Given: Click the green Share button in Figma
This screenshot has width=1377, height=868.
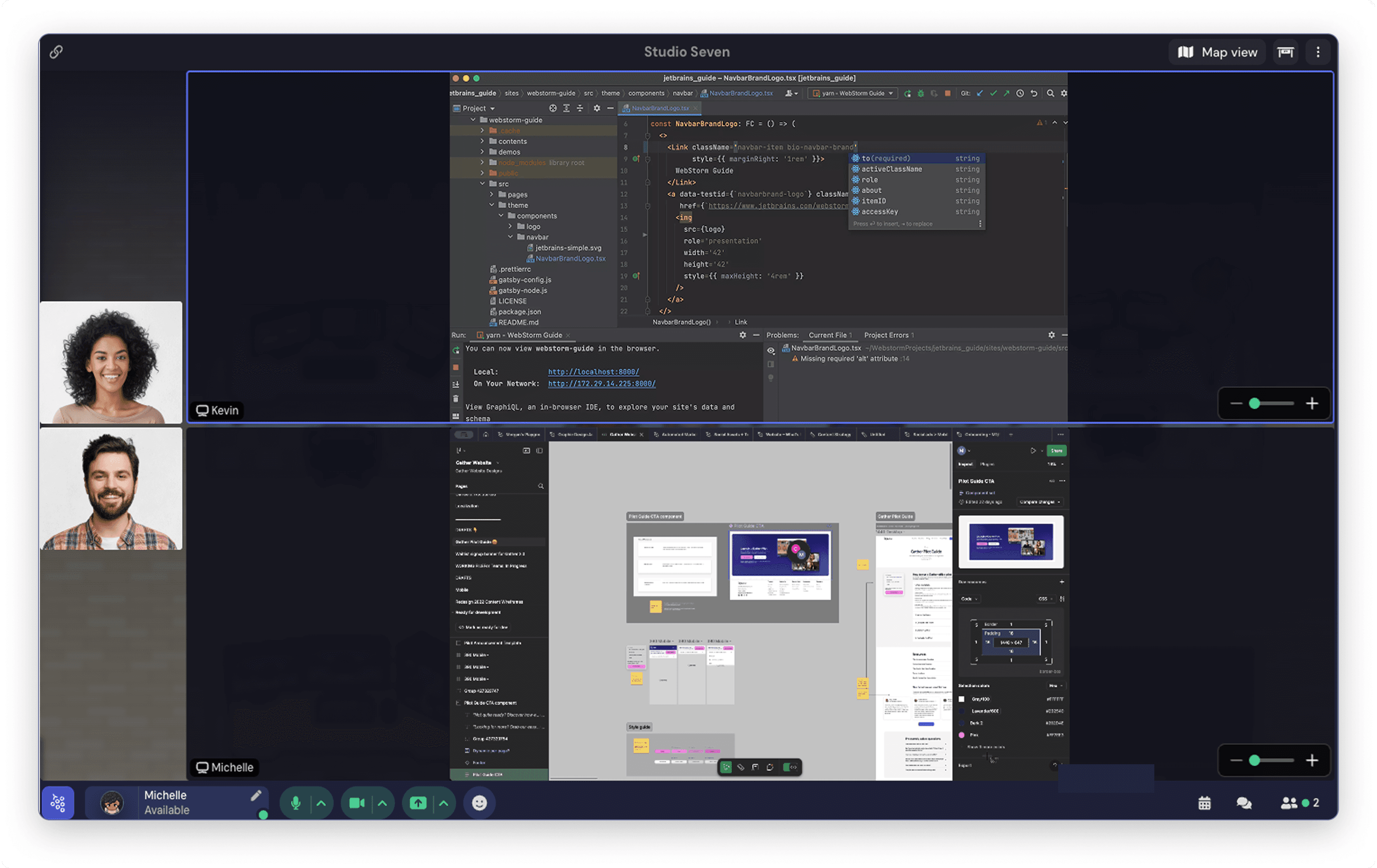Looking at the screenshot, I should tap(1056, 451).
